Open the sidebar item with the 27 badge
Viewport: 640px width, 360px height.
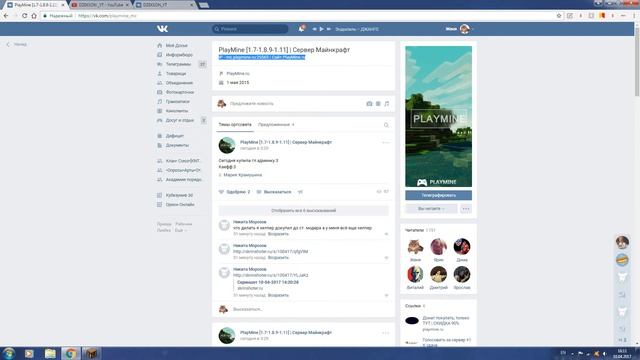182,64
